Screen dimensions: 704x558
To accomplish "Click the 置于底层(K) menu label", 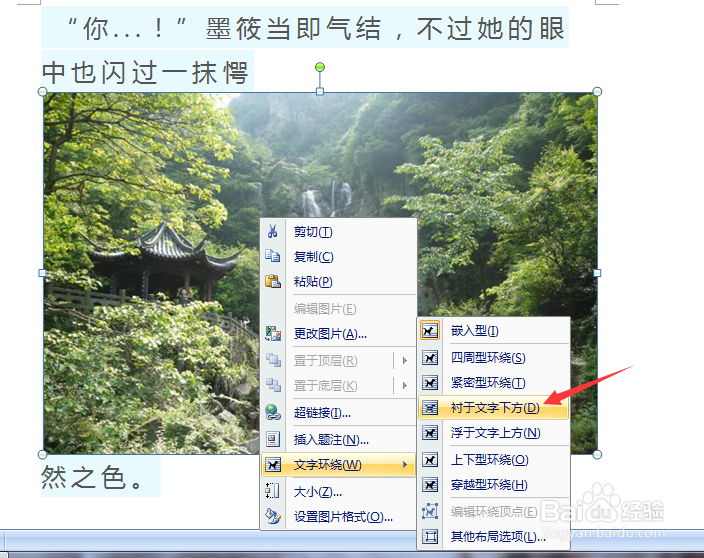I will 326,386.
